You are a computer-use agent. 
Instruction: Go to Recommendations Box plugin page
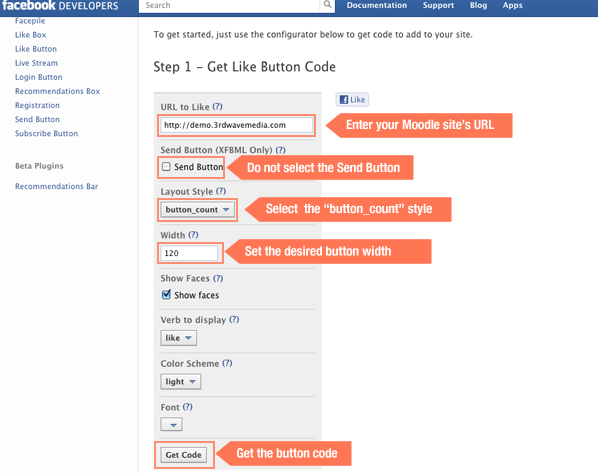click(x=58, y=91)
